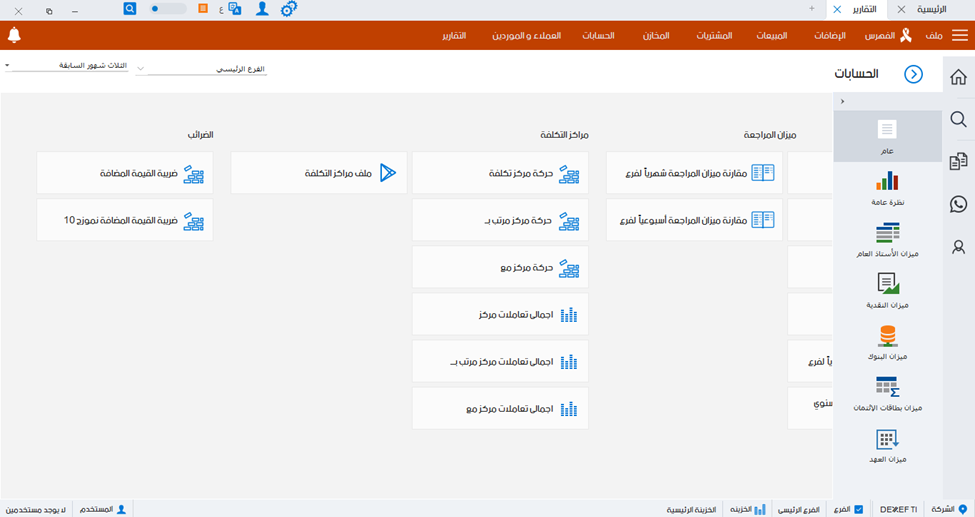Open the General Ledger balance (ميزان الأستاذ العام) icon
Screen dimensions: 975x517
[x=887, y=234]
